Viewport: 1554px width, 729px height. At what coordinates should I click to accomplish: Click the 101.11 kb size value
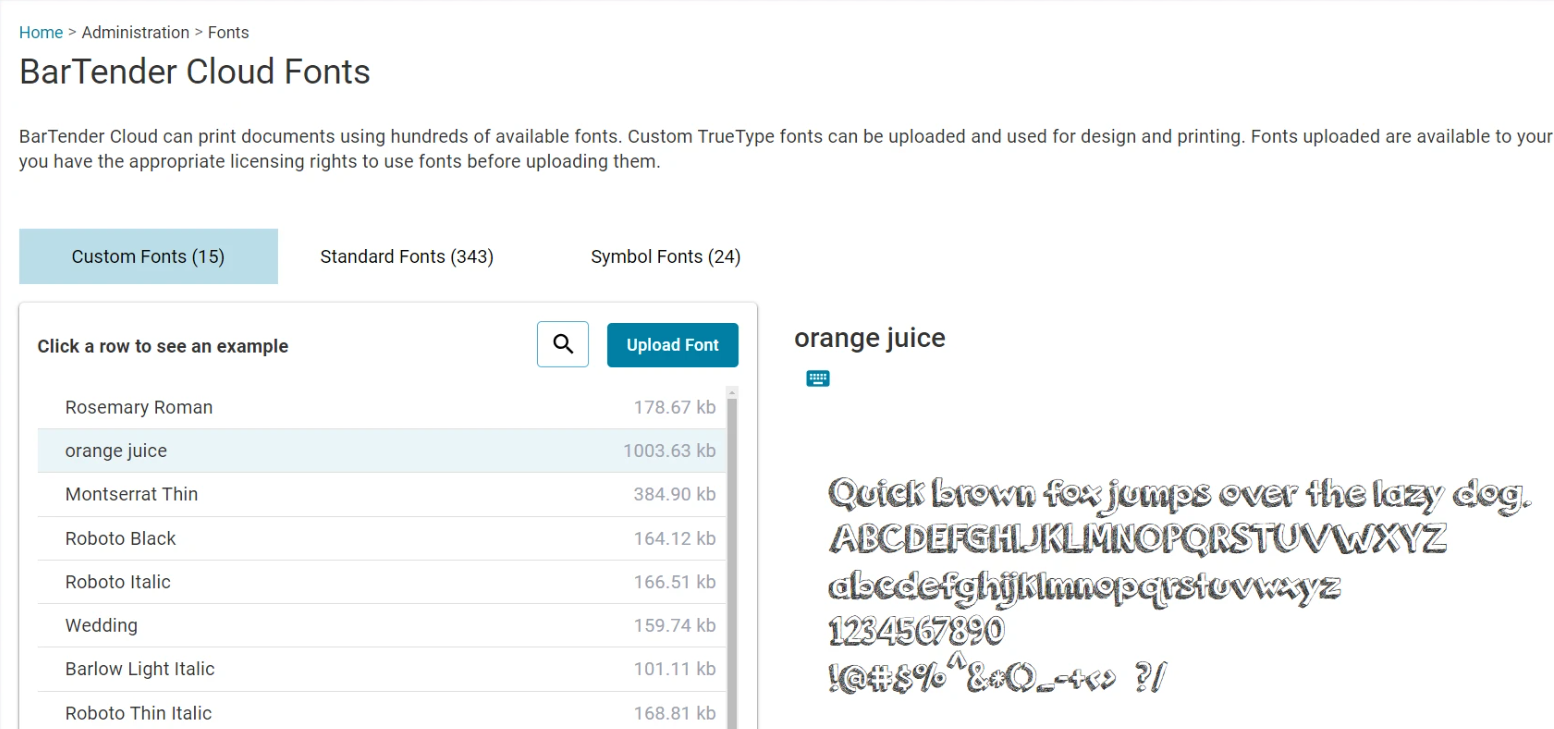[x=675, y=669]
